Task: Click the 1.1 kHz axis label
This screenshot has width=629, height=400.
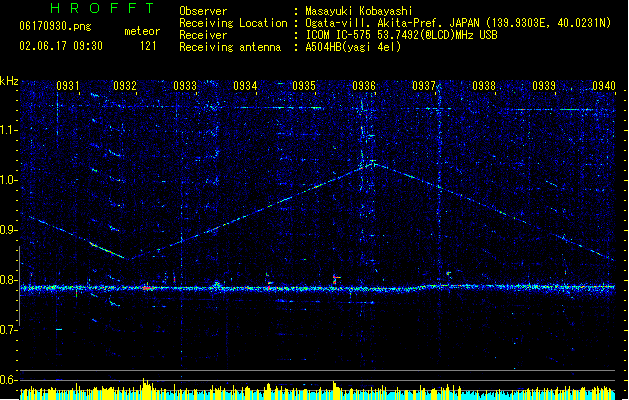Action: [x=9, y=130]
